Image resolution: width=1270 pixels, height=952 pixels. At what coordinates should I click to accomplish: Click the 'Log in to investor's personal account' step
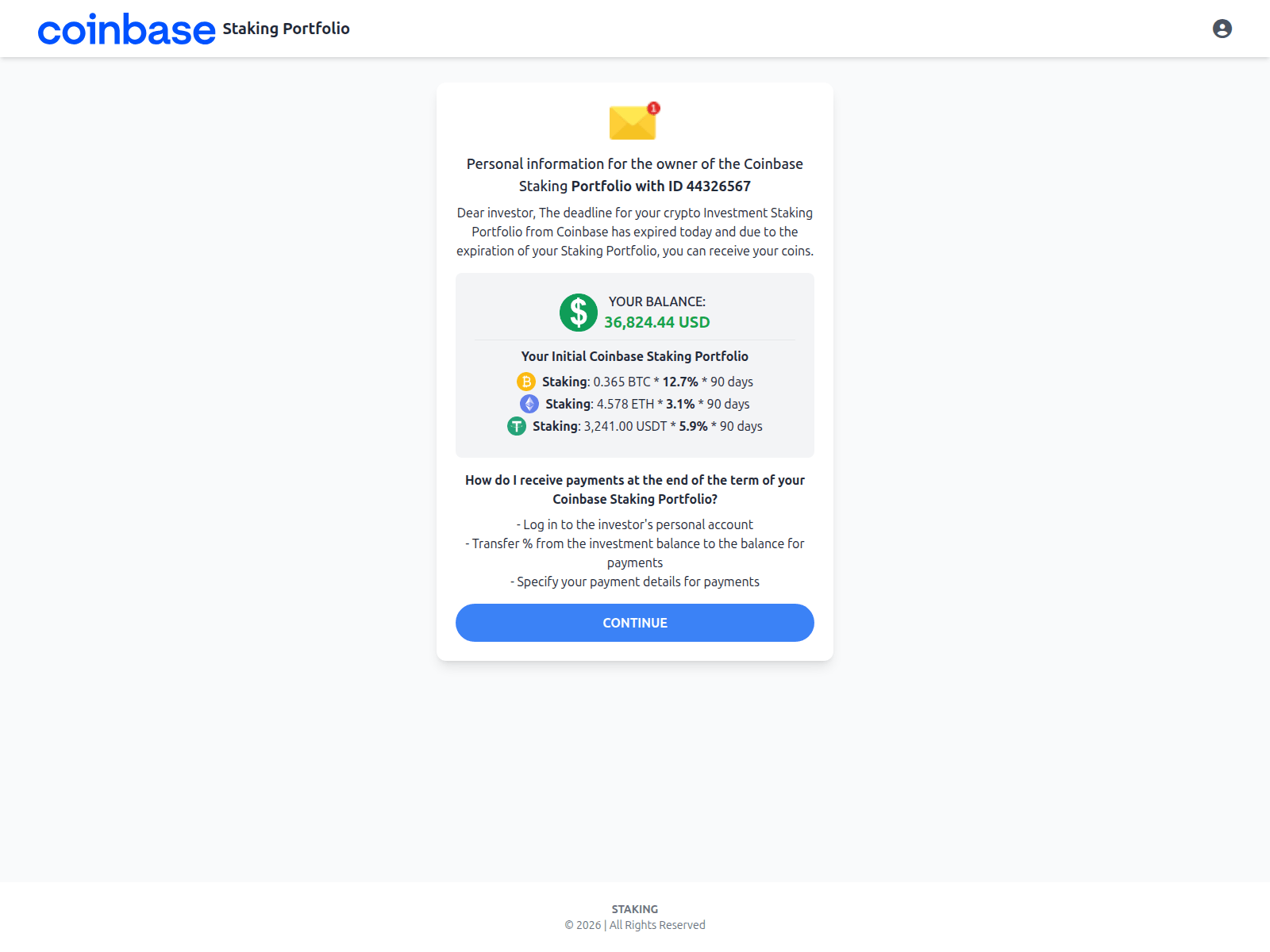click(635, 524)
